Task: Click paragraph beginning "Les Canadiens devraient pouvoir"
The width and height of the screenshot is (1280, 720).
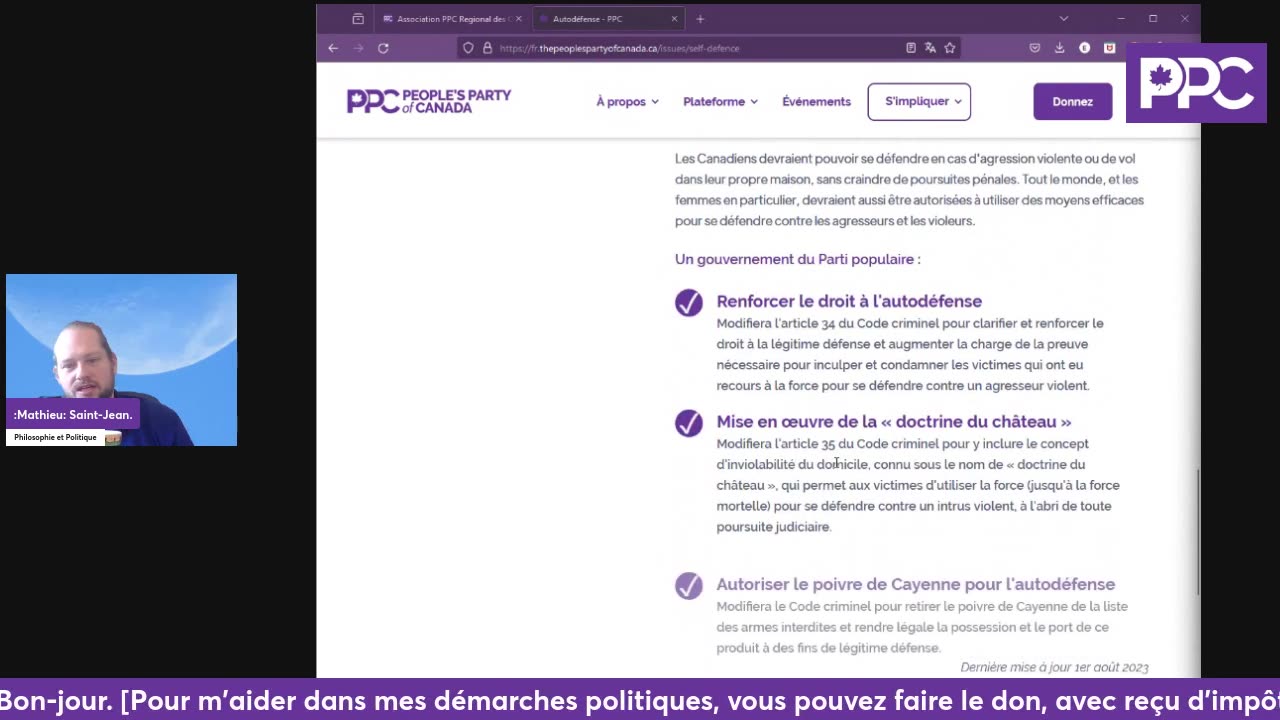Action: [909, 190]
